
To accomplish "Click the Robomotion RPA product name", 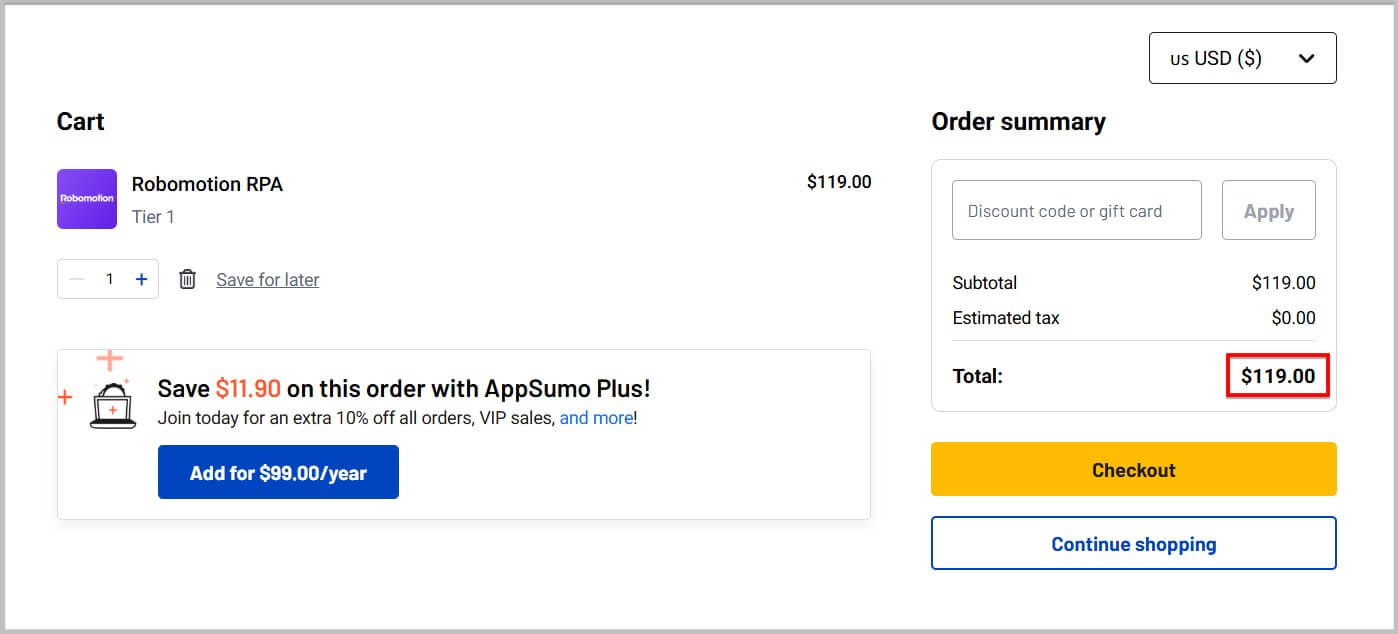I will pos(207,184).
